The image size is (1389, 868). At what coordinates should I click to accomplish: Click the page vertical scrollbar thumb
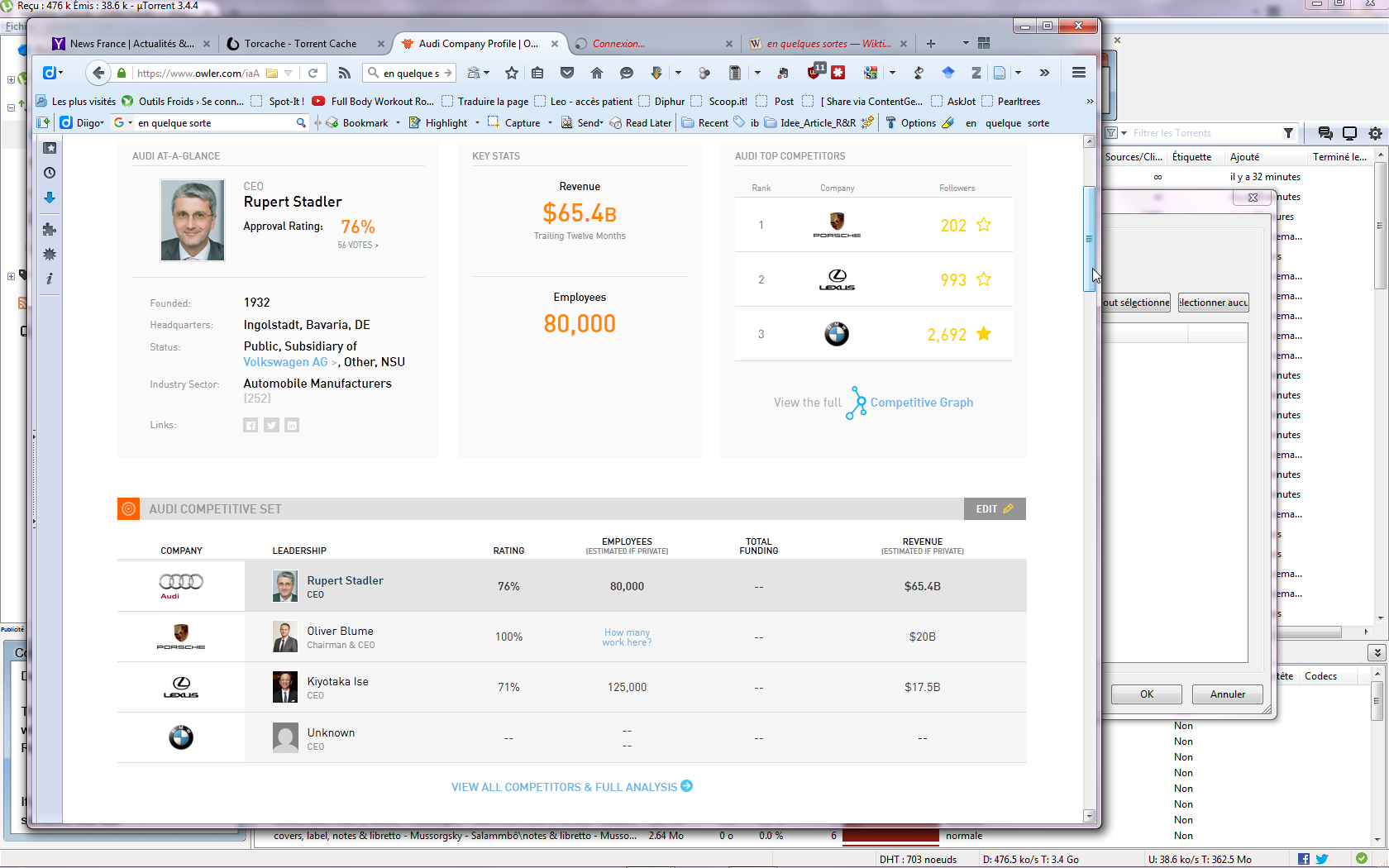point(1089,240)
